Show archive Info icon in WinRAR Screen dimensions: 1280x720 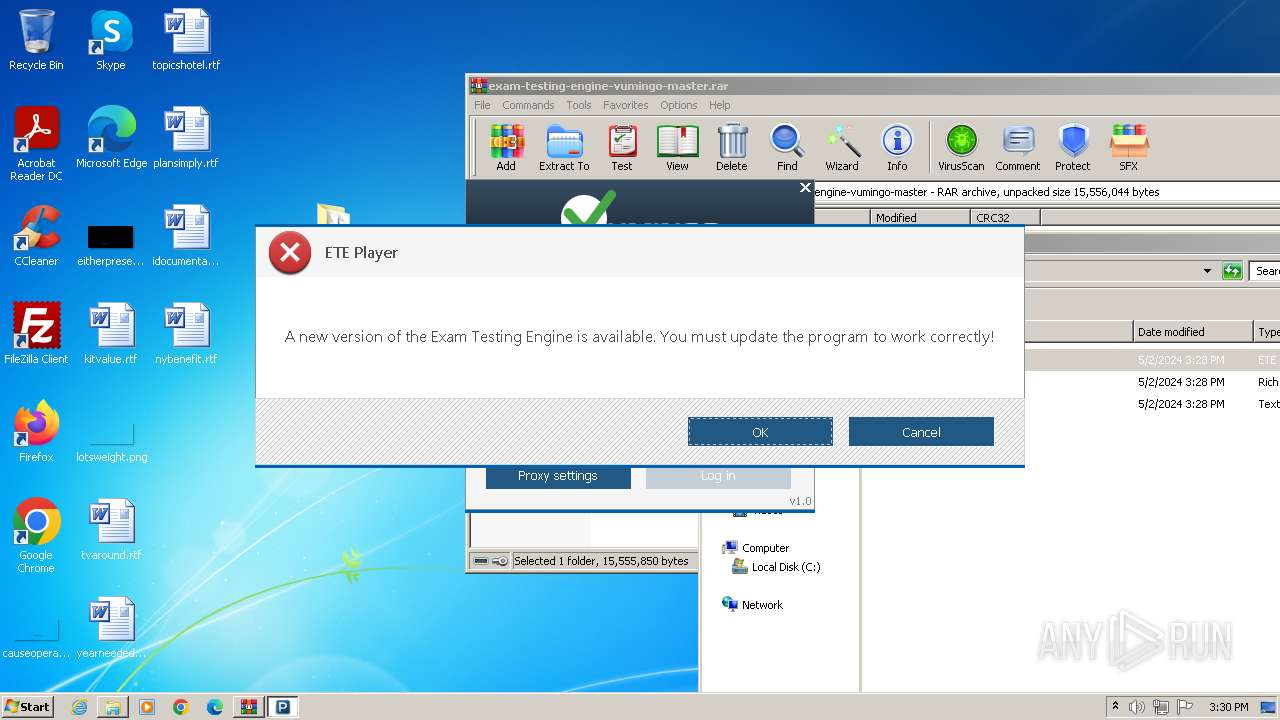point(897,148)
